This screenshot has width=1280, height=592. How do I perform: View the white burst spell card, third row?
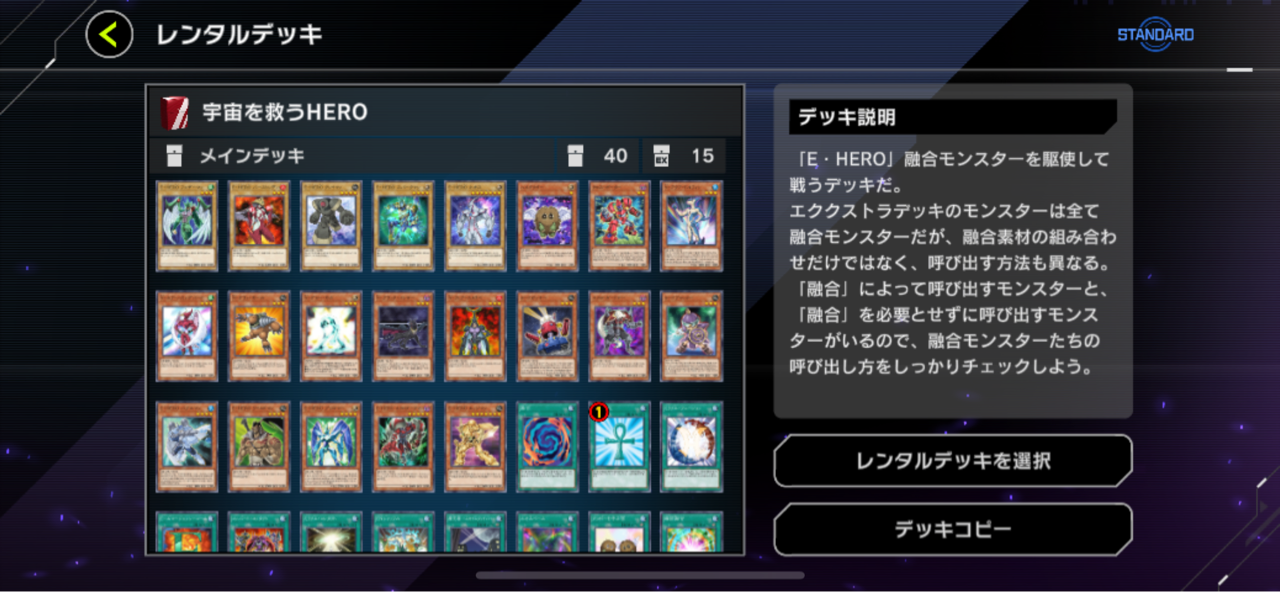691,447
